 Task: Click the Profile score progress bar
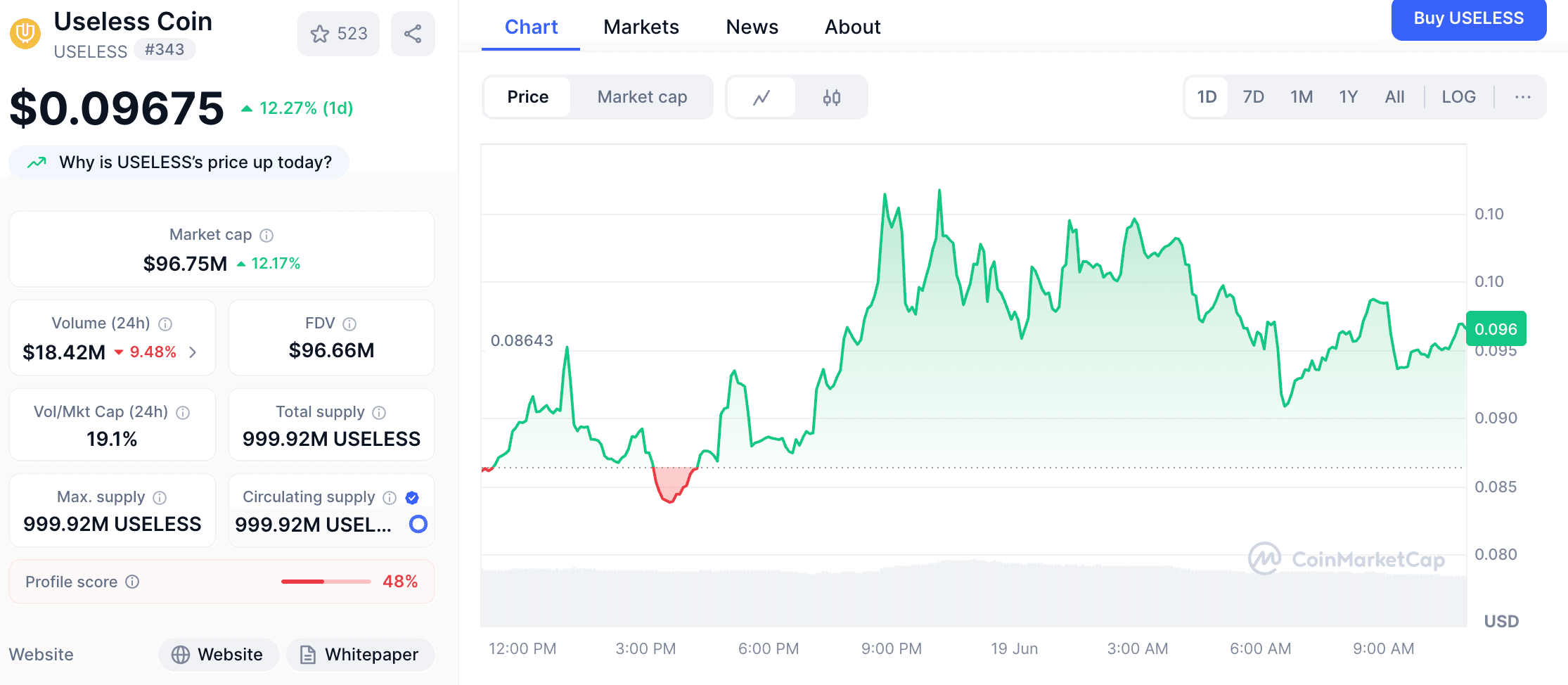click(x=325, y=582)
